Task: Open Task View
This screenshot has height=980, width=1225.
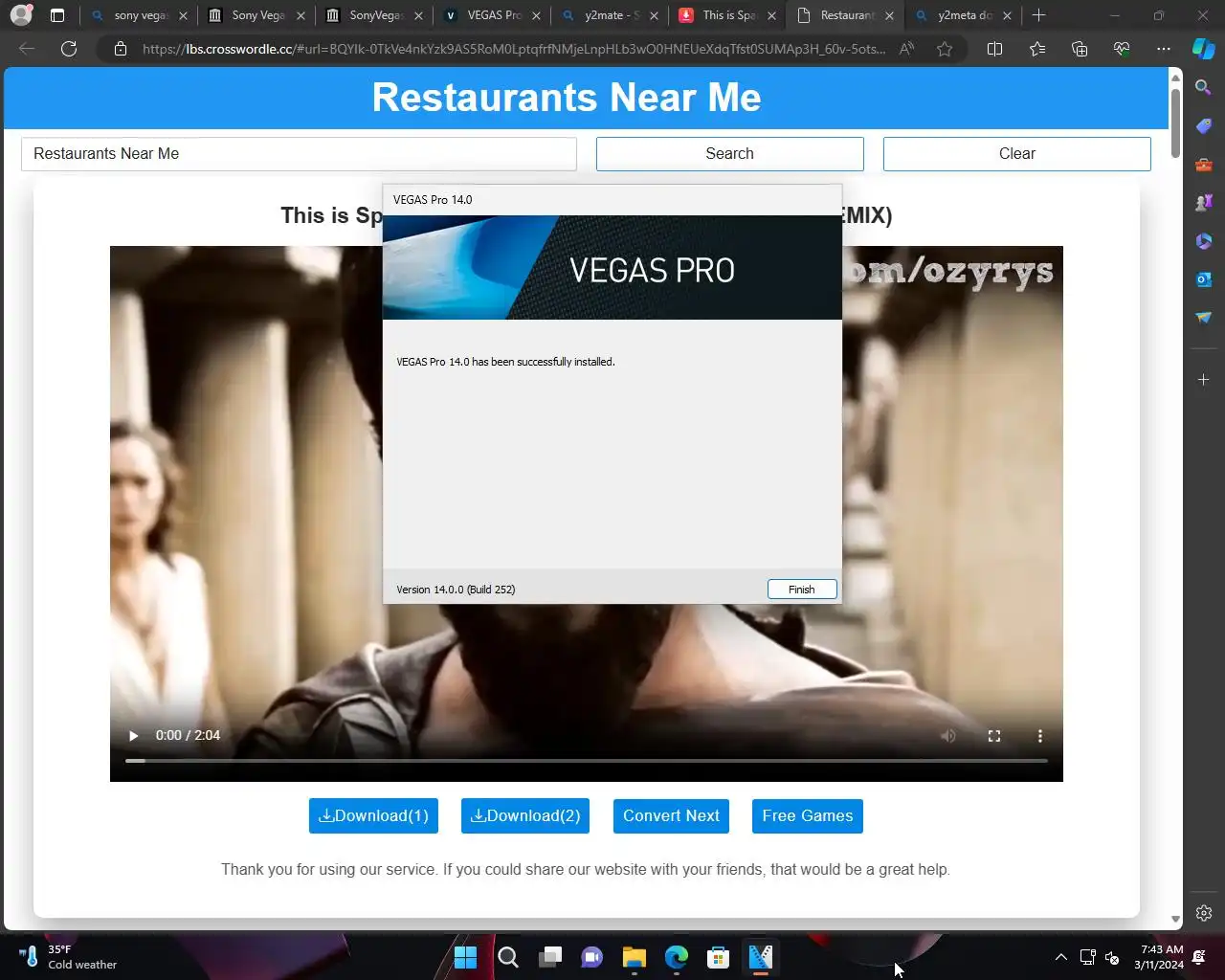Action: click(550, 957)
